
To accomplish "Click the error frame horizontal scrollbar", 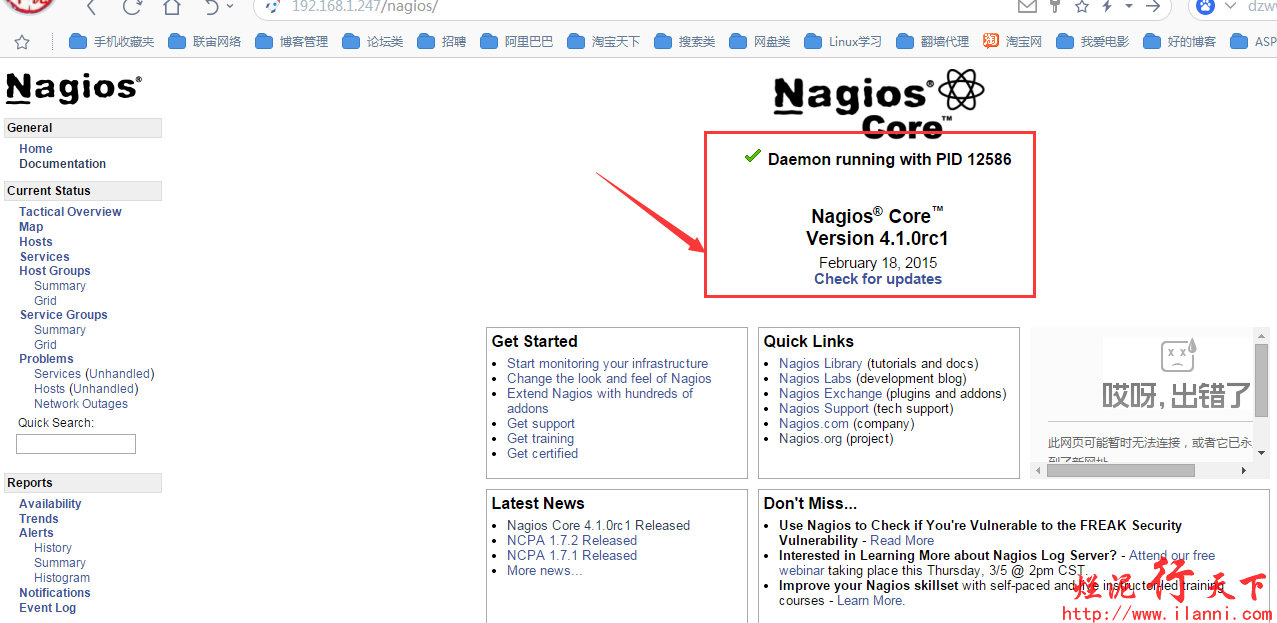I will [1121, 470].
